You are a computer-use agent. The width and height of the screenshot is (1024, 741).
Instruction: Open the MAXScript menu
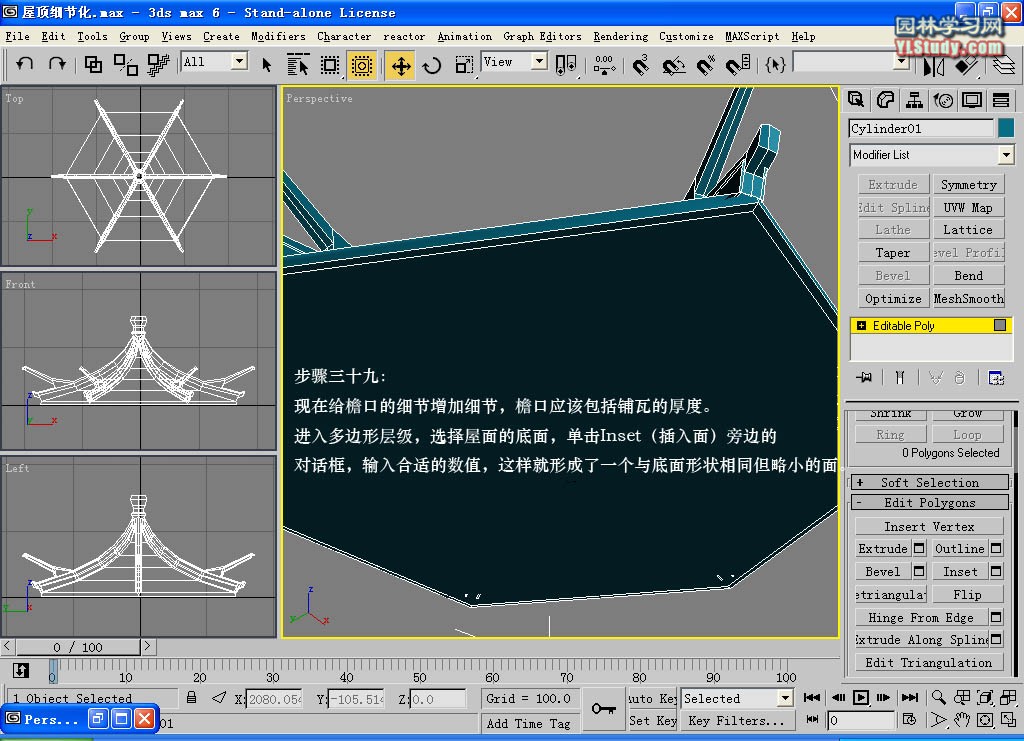(752, 37)
